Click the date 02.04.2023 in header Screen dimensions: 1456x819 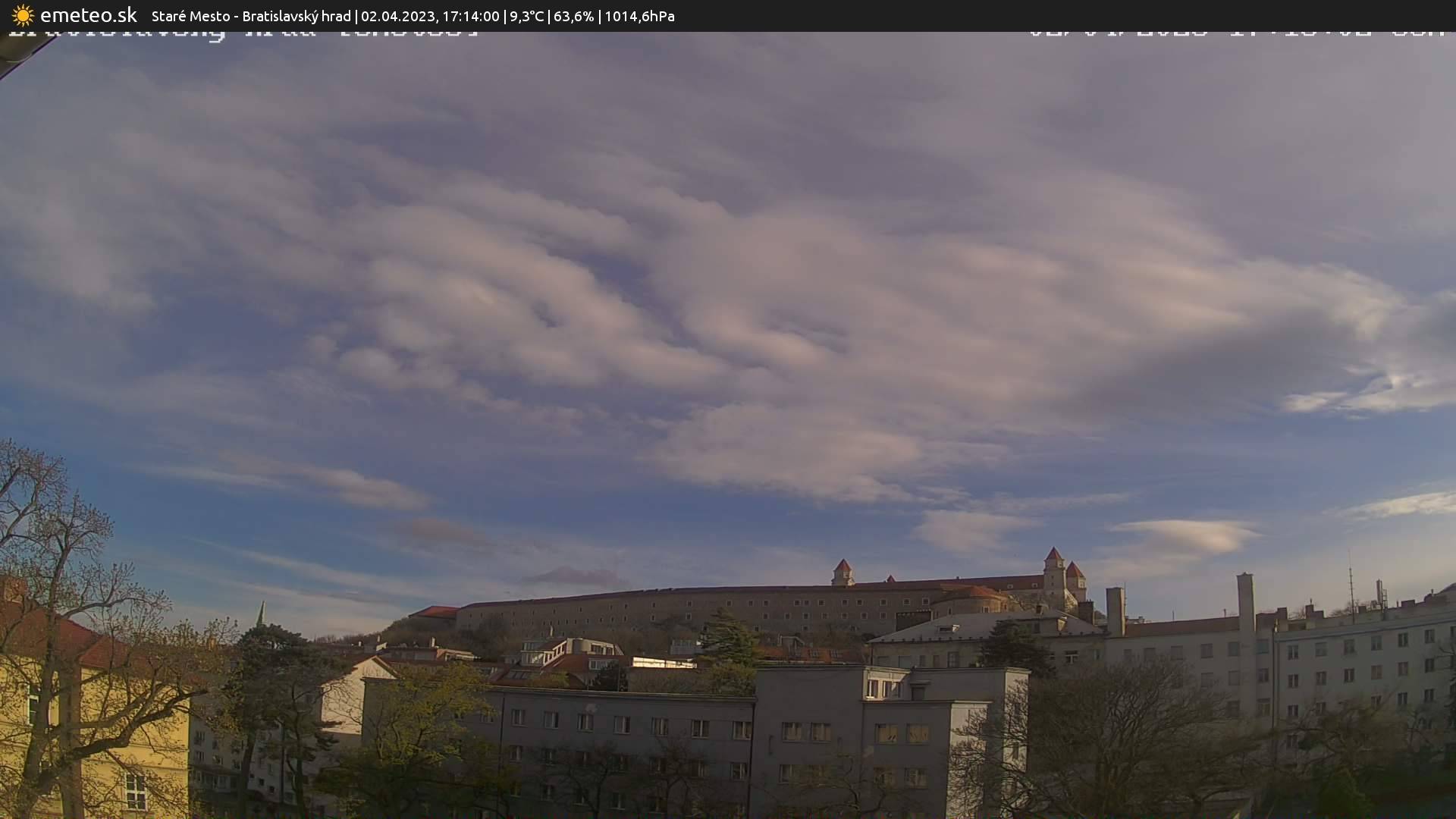tap(398, 16)
